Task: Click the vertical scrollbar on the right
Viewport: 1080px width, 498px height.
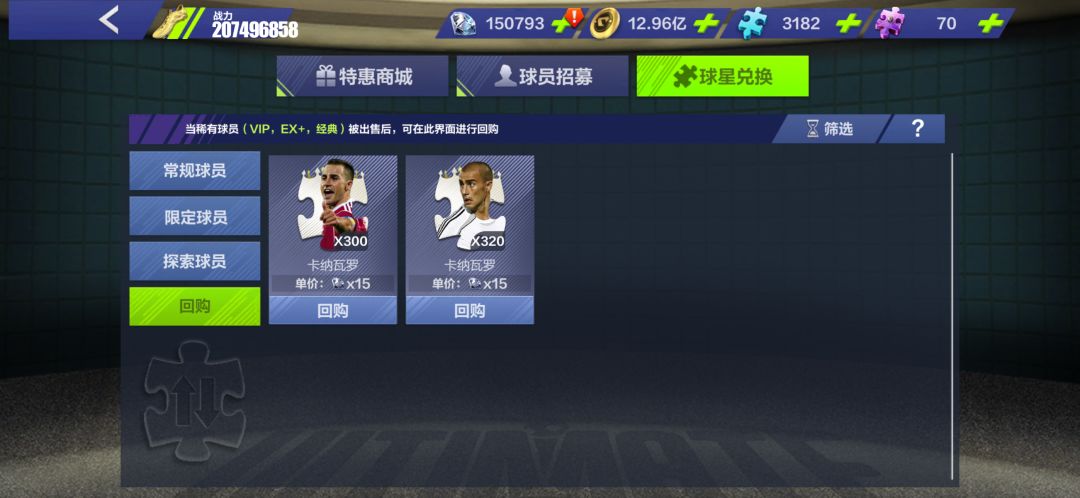Action: [x=953, y=315]
